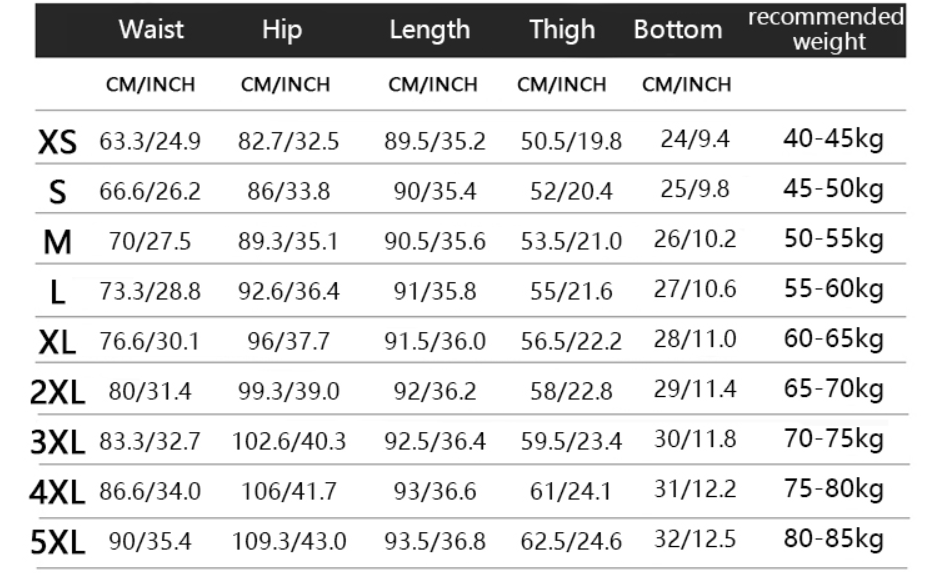Select the Length column header
929x576 pixels.
tap(430, 30)
